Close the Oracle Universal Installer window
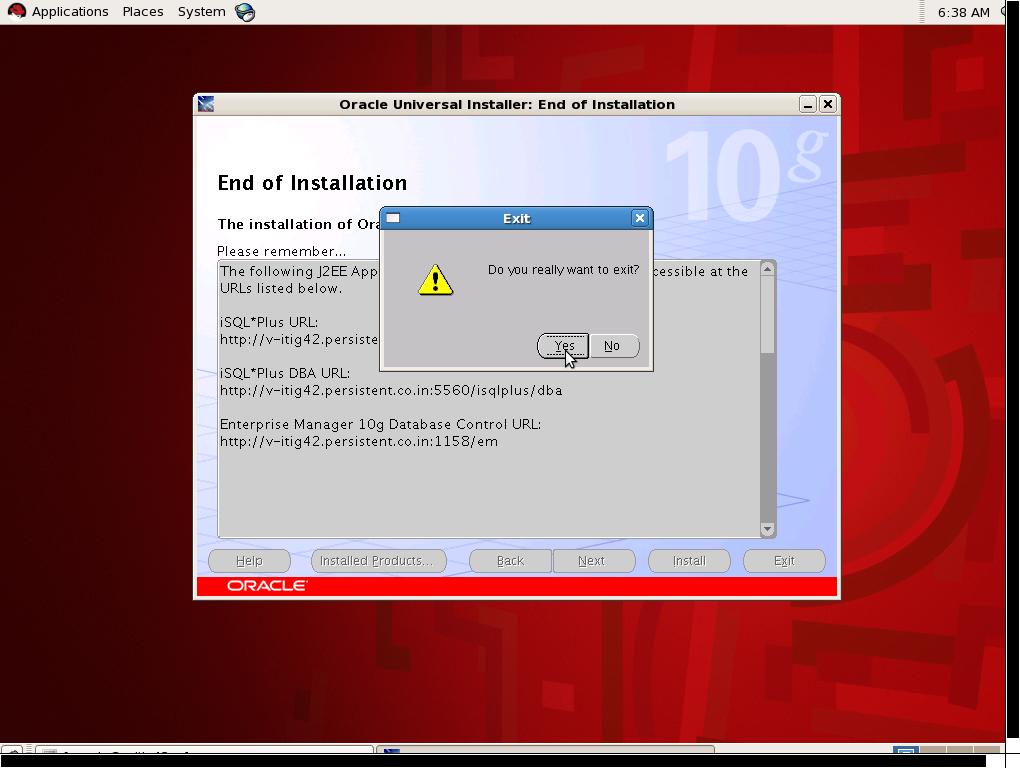 pos(827,104)
